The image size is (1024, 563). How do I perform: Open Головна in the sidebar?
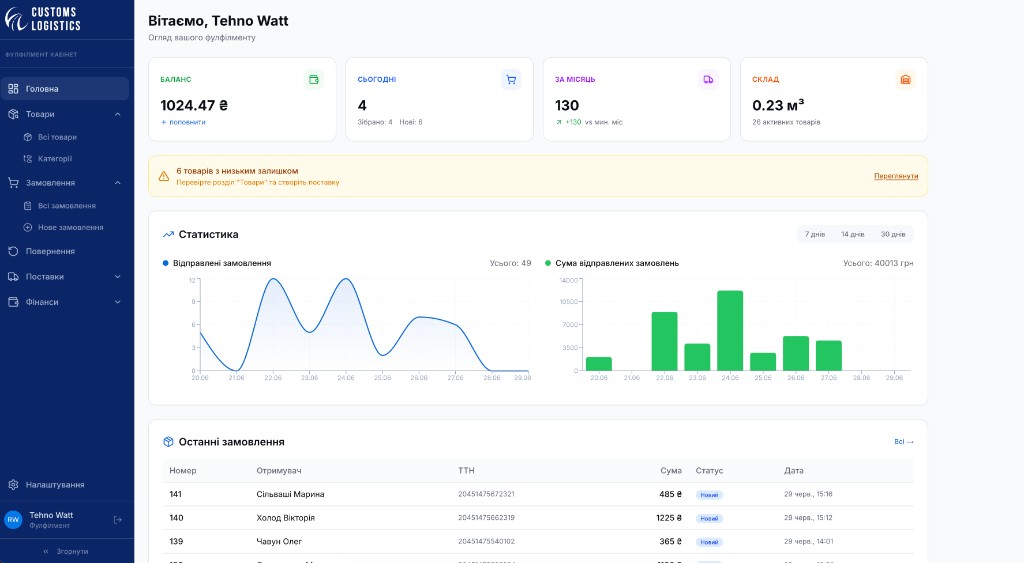pos(65,89)
